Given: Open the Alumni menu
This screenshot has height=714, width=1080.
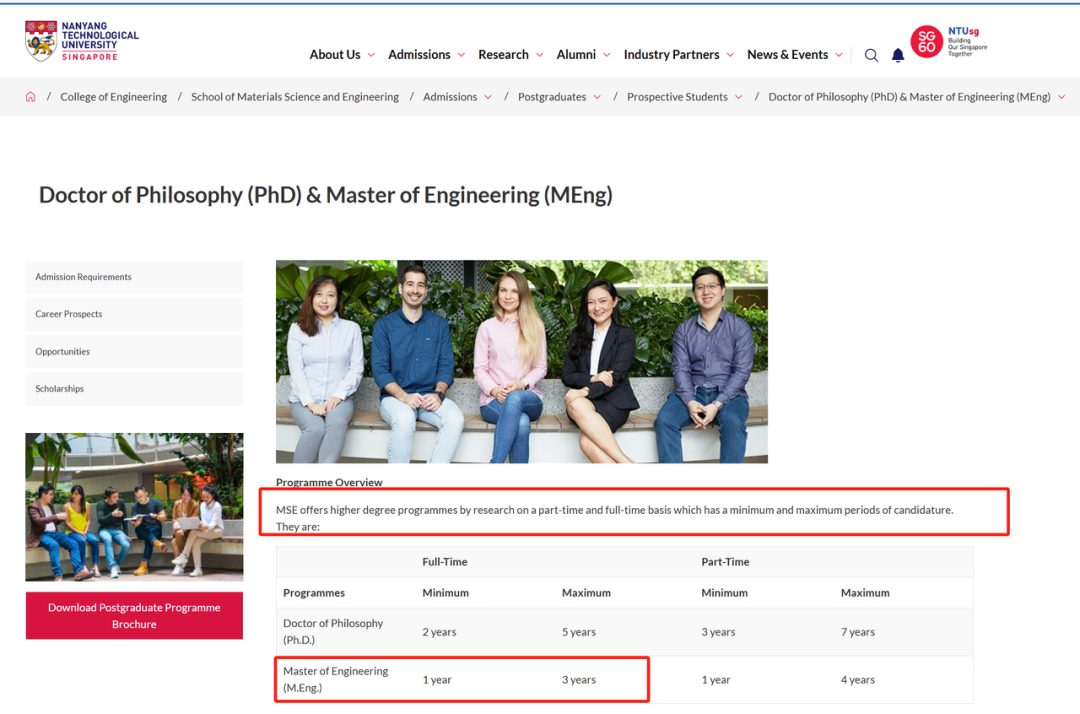Looking at the screenshot, I should point(583,55).
